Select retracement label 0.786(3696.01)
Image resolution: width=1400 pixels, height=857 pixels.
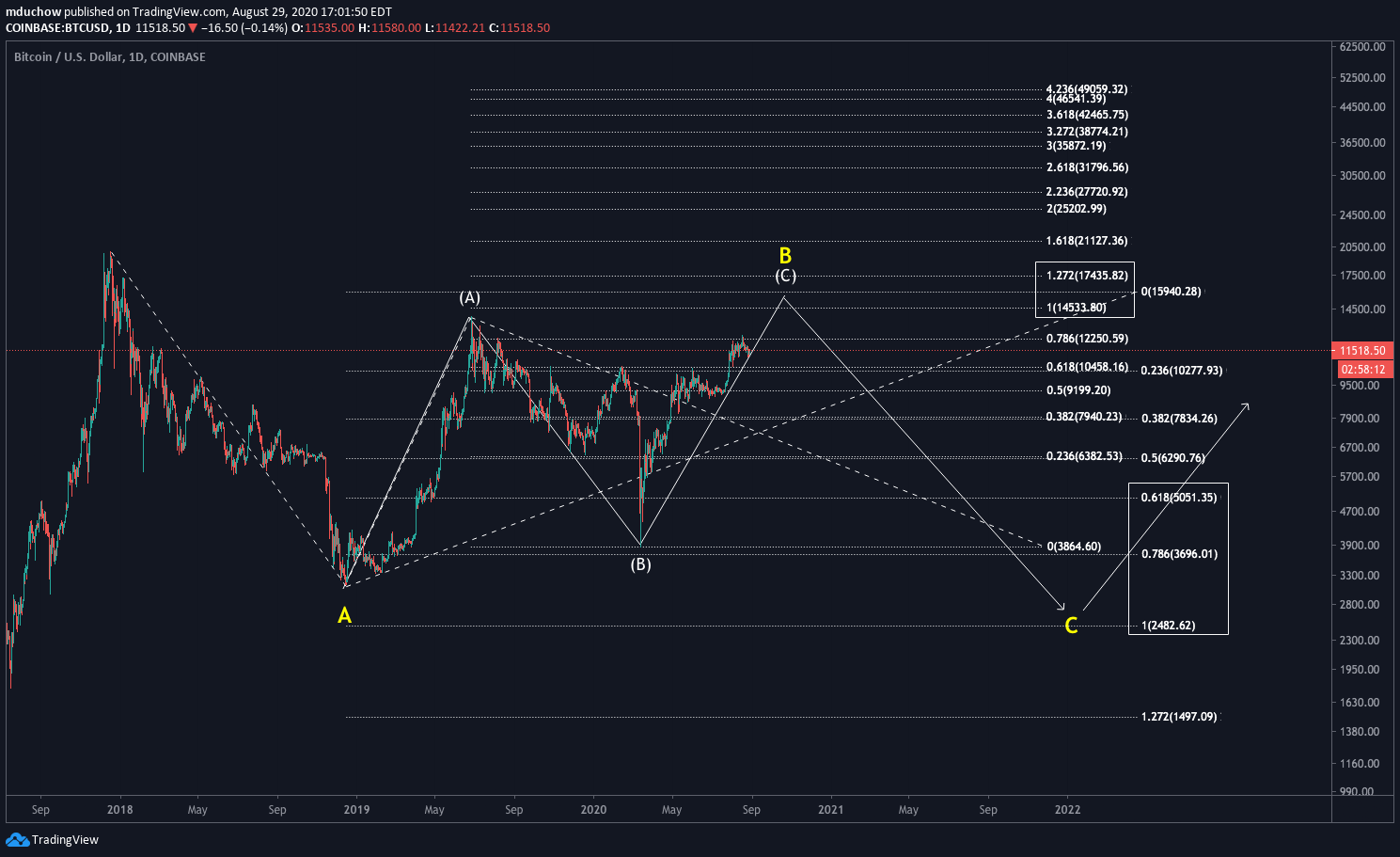[x=1179, y=554]
